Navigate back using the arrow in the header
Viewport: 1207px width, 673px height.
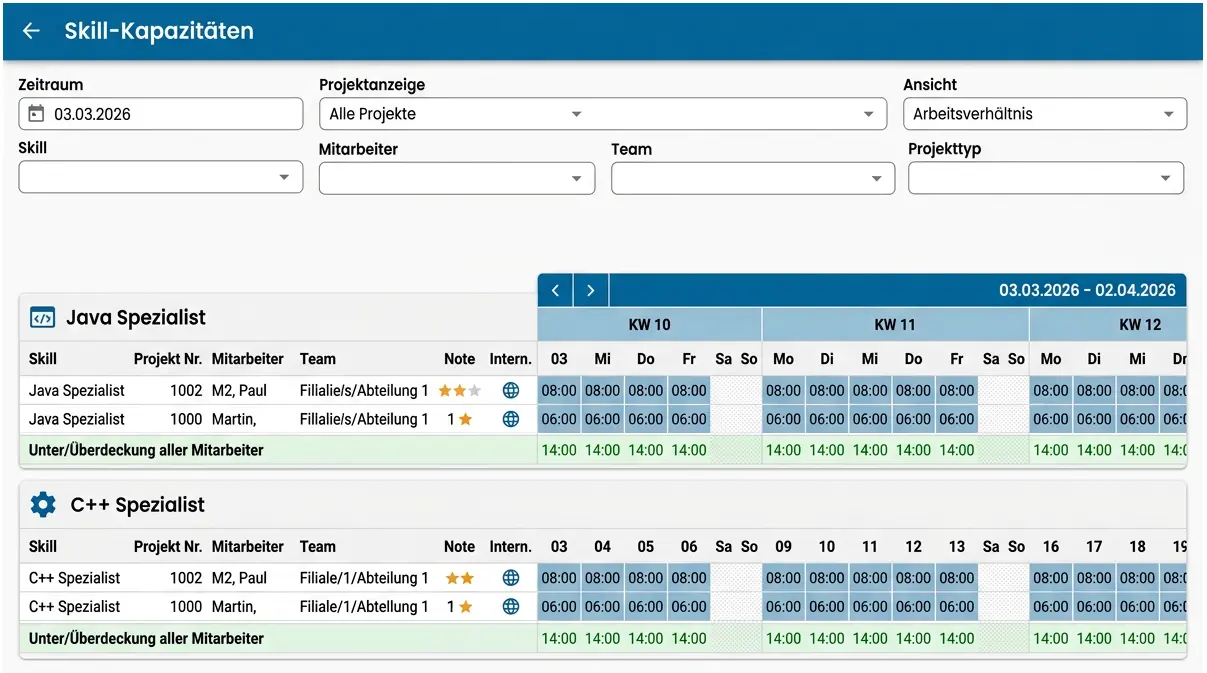(x=30, y=31)
